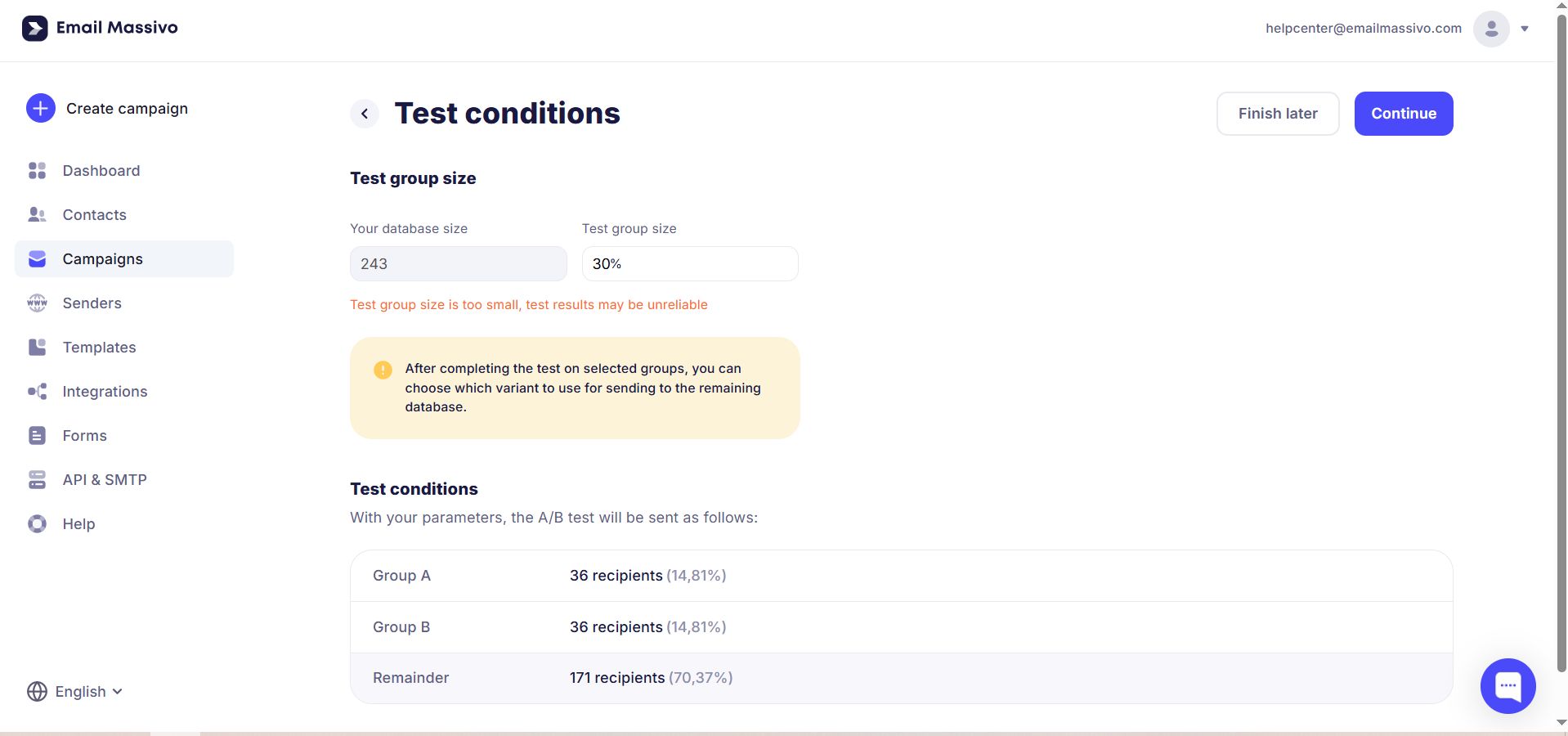Expand the English language dropdown

pos(75,691)
